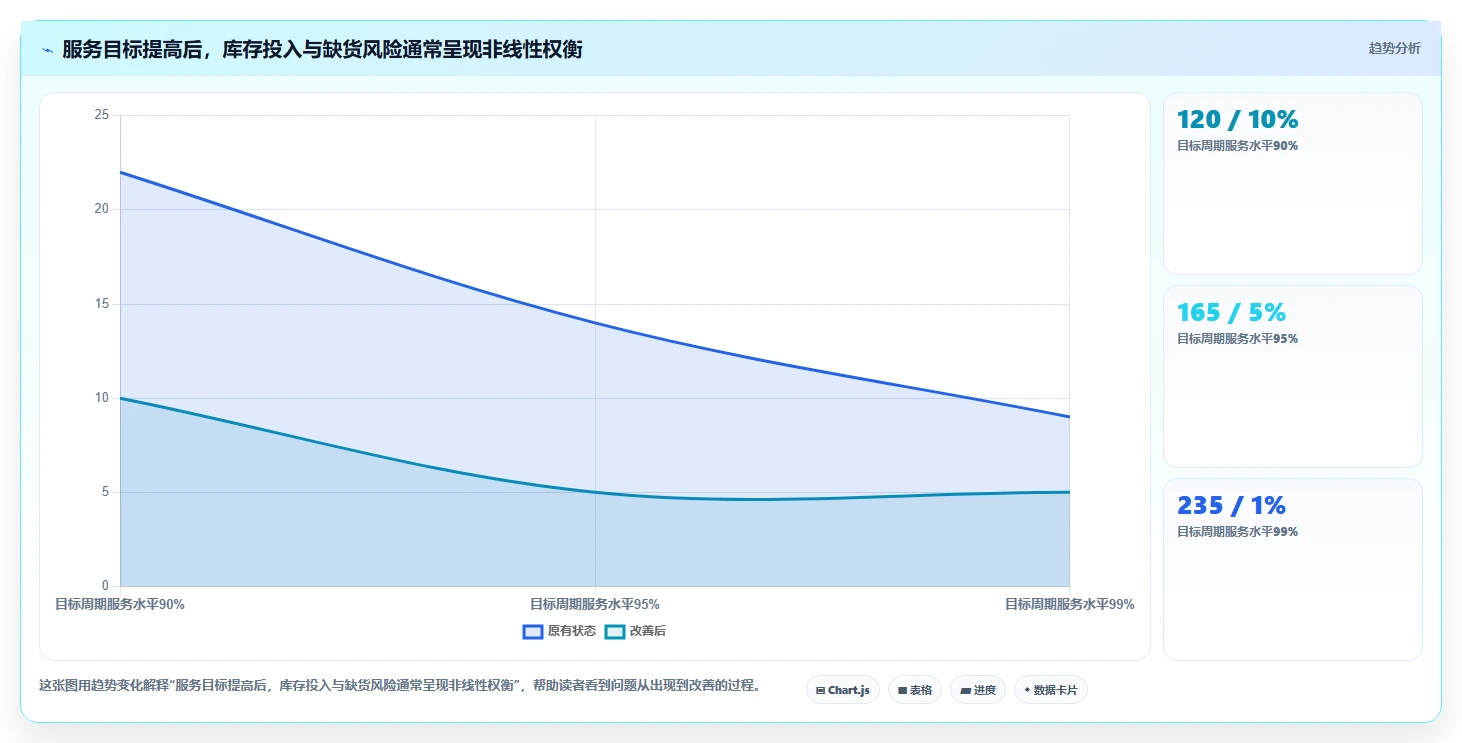1462x743 pixels.
Task: Click the description paragraph below the chart
Action: pos(400,686)
